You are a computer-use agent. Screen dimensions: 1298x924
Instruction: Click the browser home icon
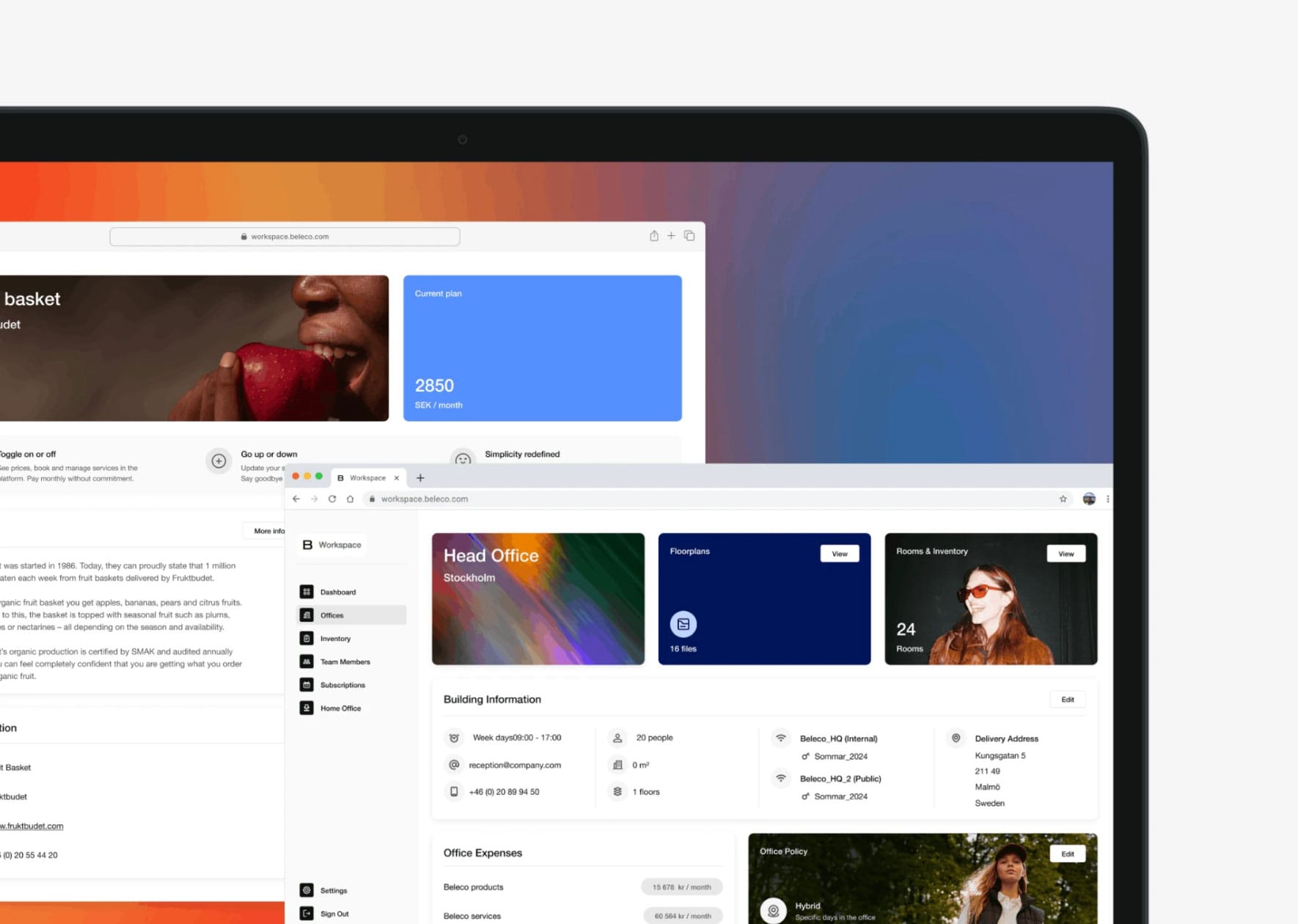point(350,499)
